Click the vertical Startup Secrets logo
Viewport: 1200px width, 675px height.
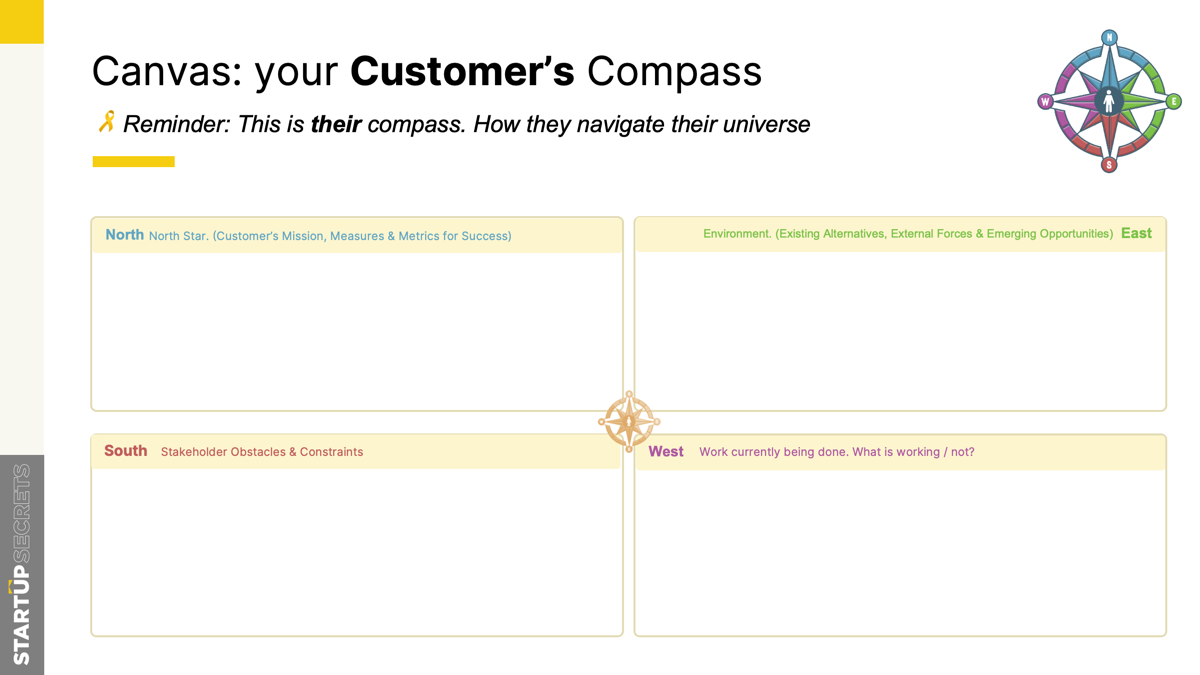point(21,564)
